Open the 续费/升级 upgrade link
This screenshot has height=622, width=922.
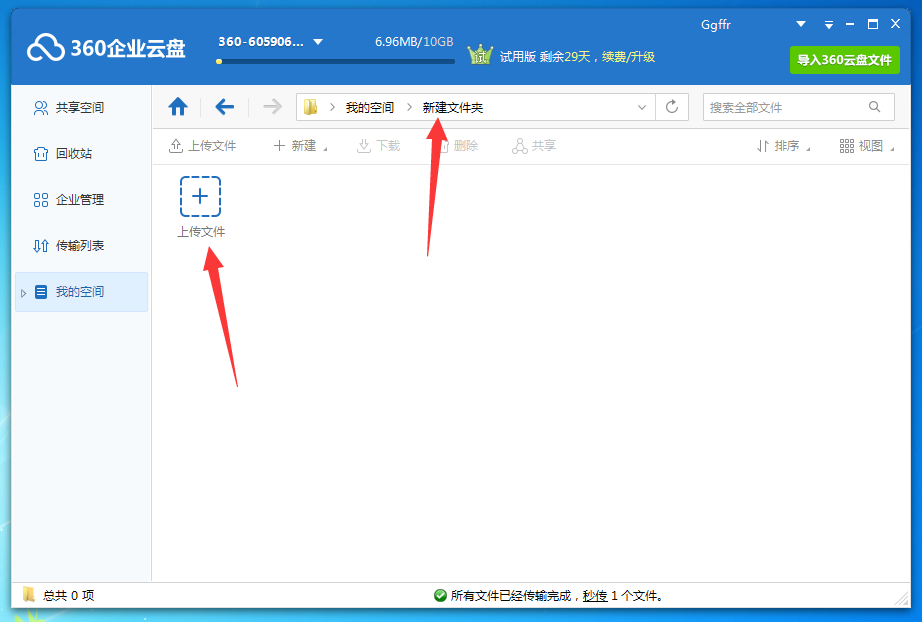(630, 57)
